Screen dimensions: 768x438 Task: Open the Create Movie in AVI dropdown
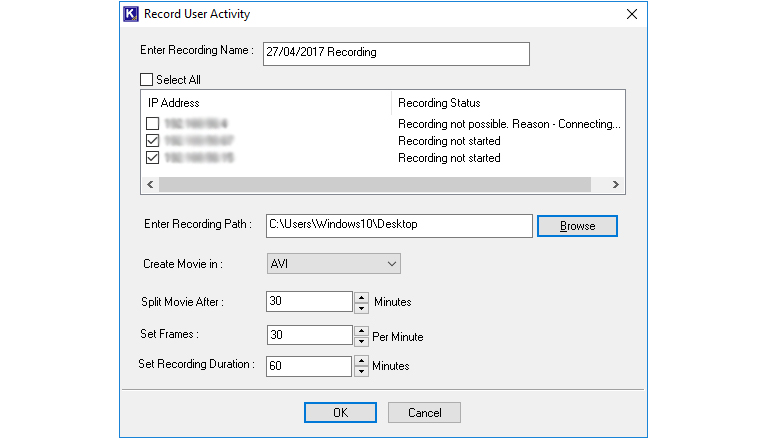coord(334,264)
